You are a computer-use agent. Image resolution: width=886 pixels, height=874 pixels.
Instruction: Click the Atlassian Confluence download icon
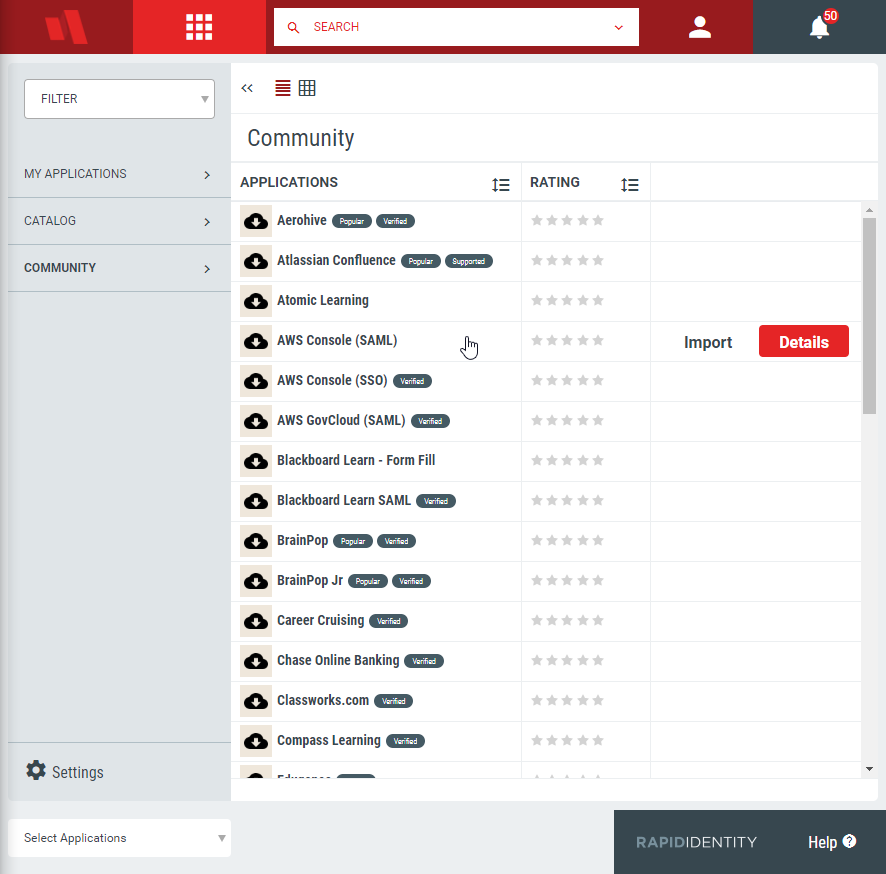click(256, 261)
